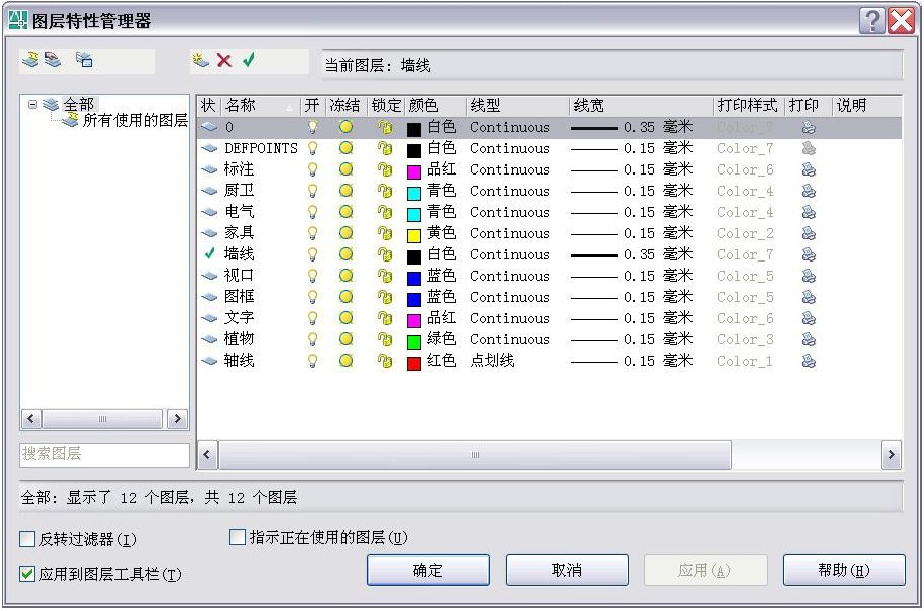Click the 点划线 linetype of layer 轴线
Viewport: 924px width, 611px height.
(x=492, y=361)
